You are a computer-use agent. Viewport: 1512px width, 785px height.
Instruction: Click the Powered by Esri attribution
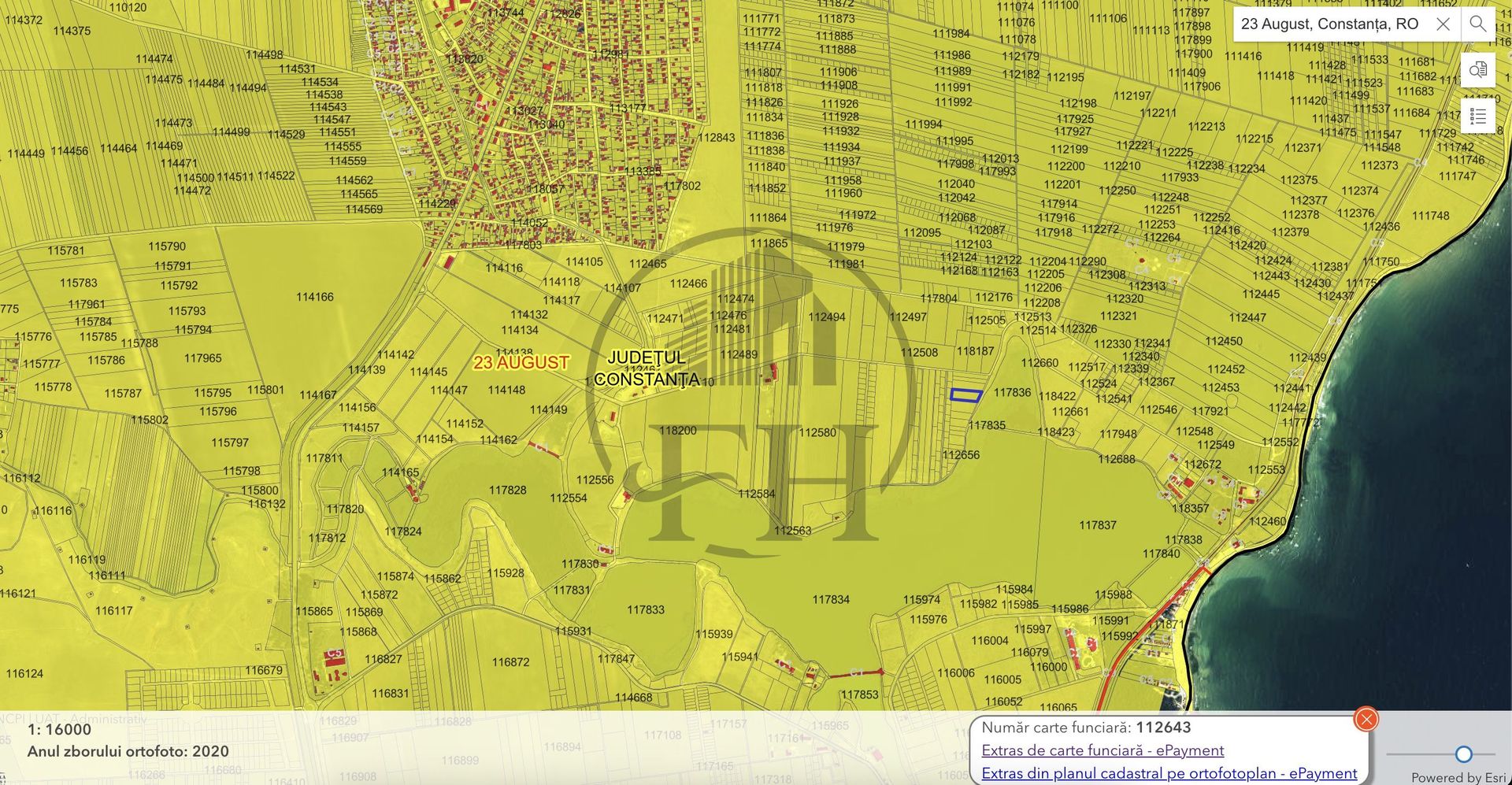[x=1458, y=777]
